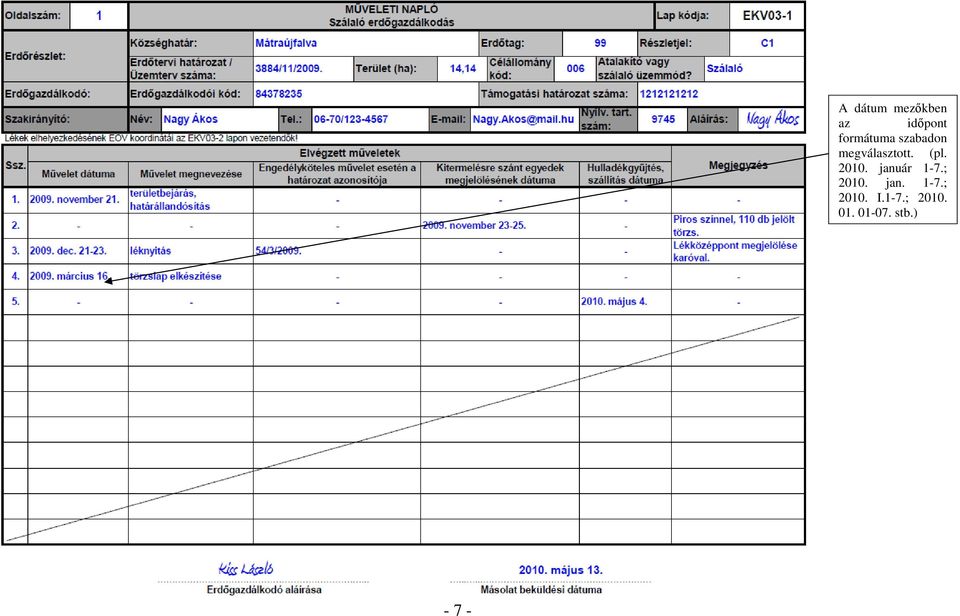
Task: Select the Szakirányító name Nagy Ákos
Action: click(219, 119)
